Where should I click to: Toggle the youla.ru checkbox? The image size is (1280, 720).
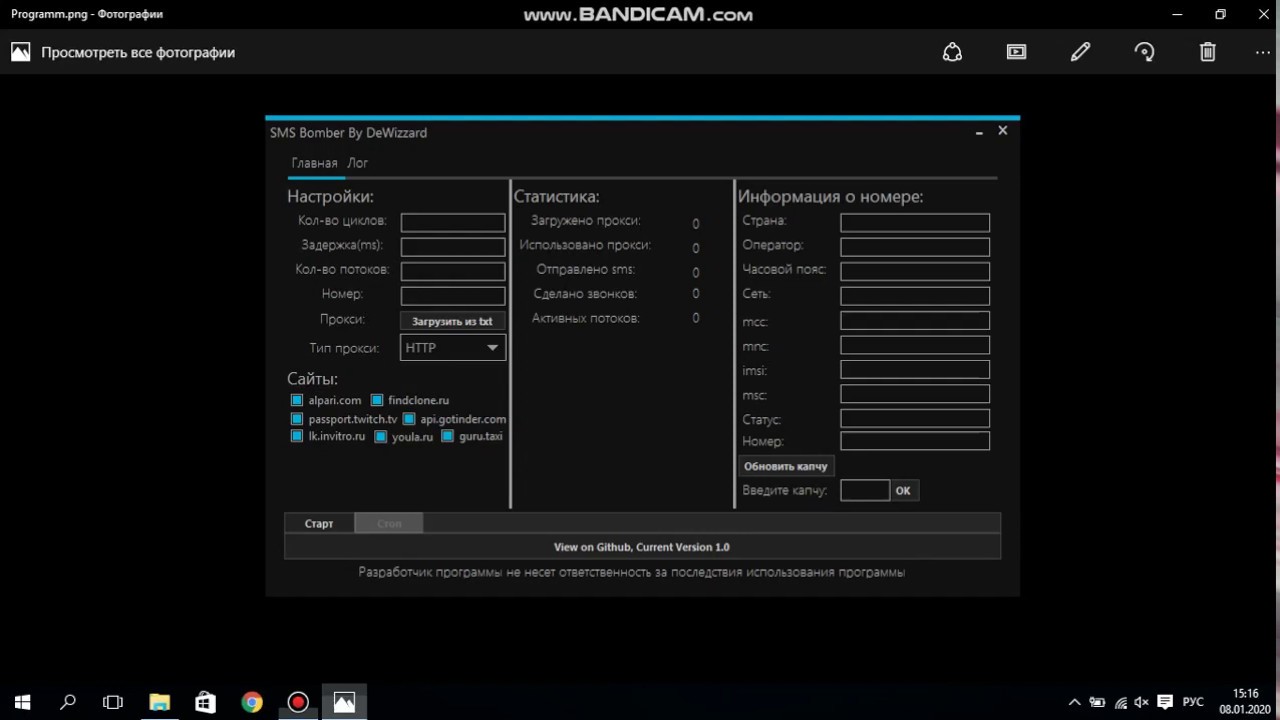[380, 436]
